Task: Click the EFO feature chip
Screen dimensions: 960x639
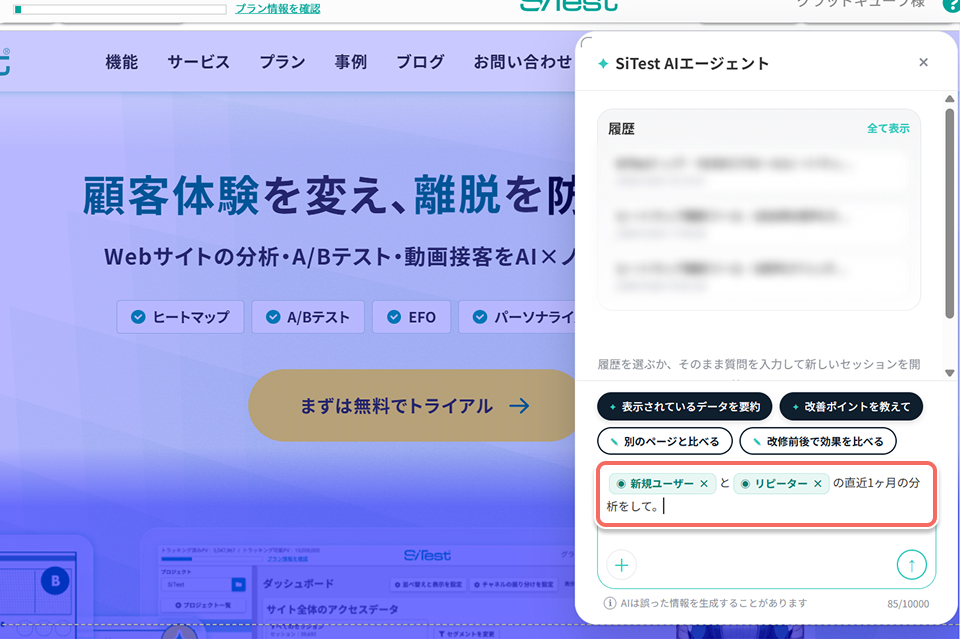Action: pyautogui.click(x=411, y=316)
